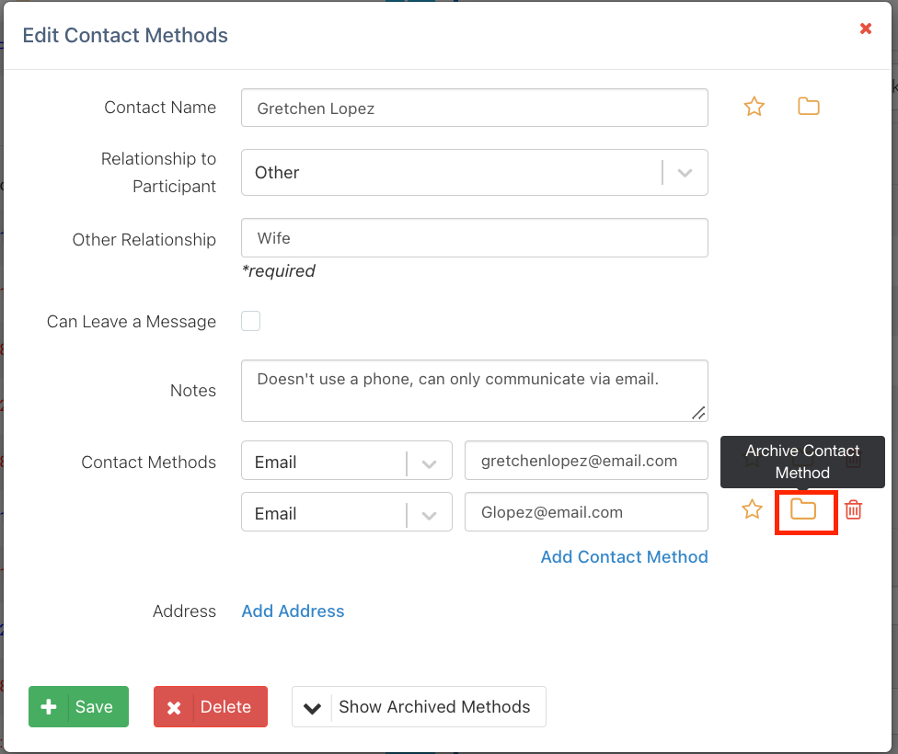Click the Add Contact Method link
The height and width of the screenshot is (754, 898).
coord(624,557)
